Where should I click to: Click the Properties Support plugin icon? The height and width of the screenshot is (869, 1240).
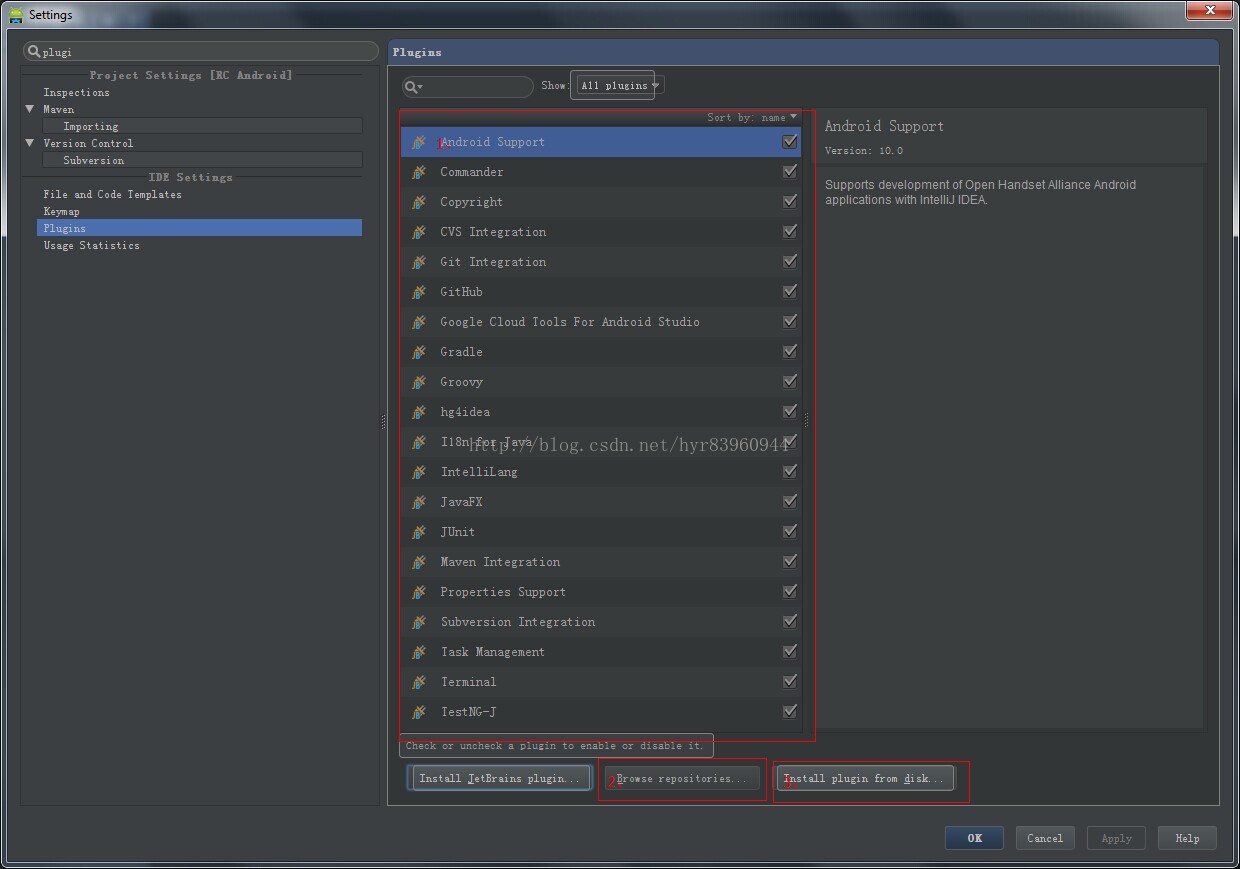[419, 592]
